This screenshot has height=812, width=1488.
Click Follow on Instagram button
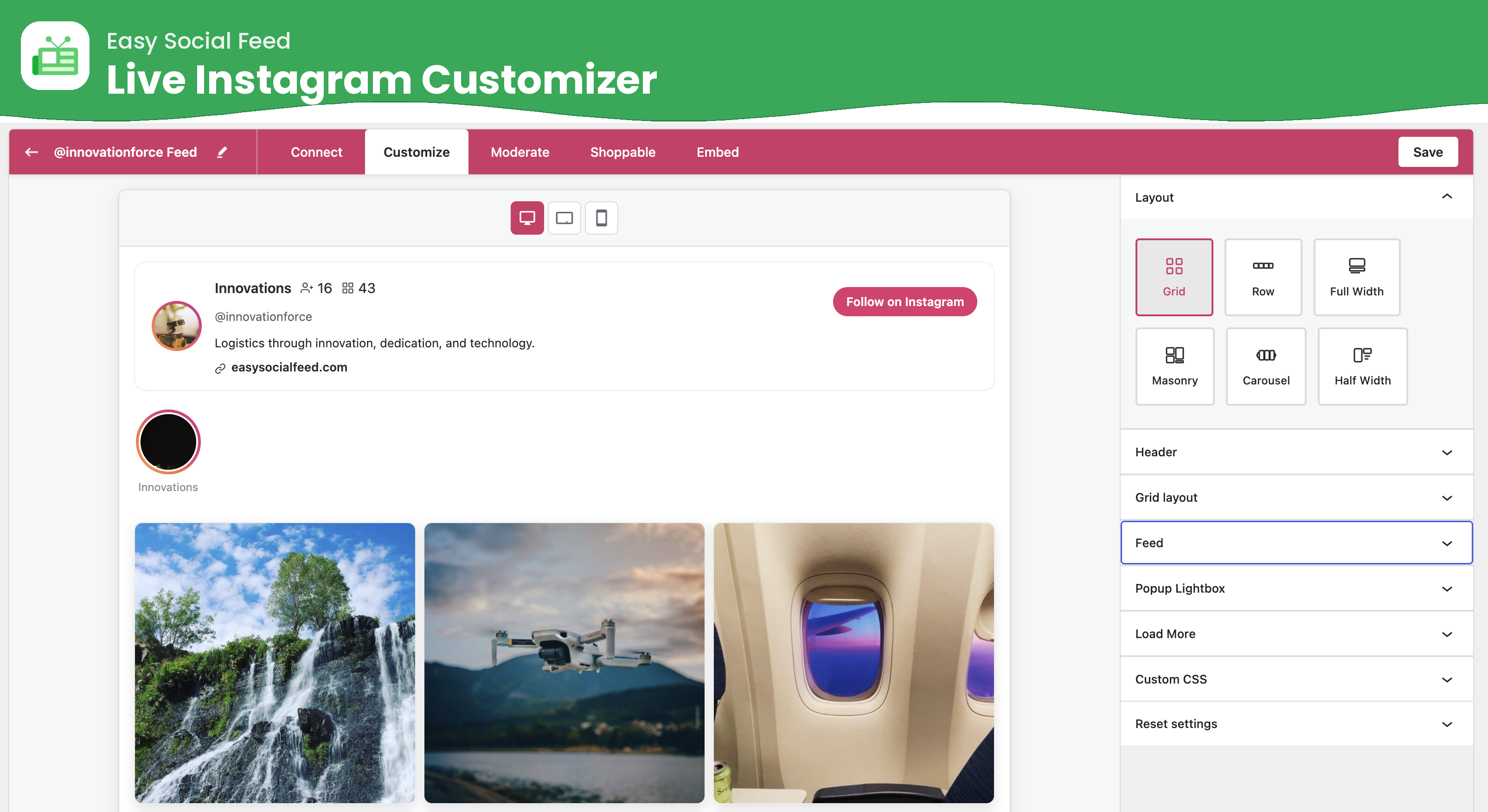[x=904, y=301]
